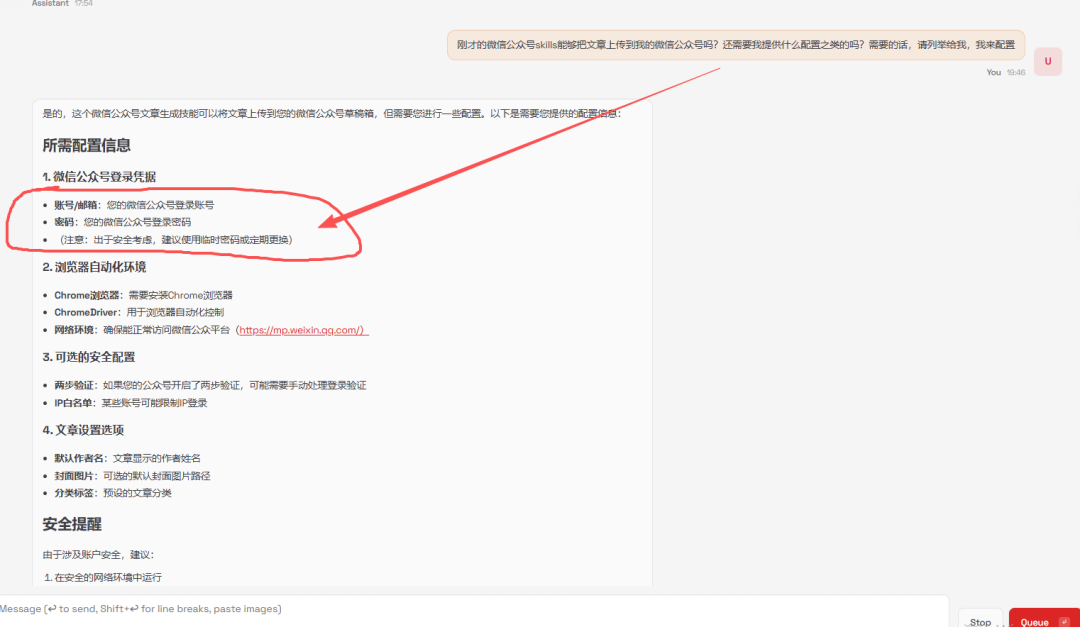
Task: Click the Assistant label at top
Action: [x=50, y=4]
